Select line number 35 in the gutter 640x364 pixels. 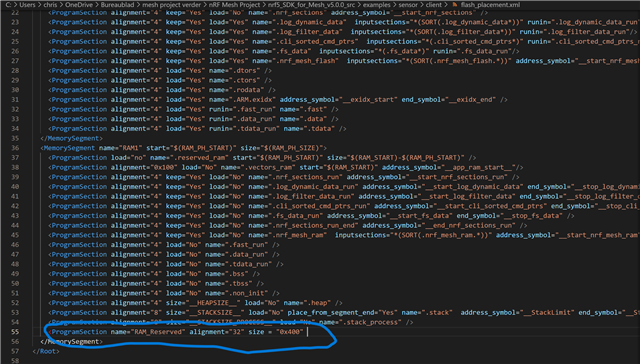15,138
